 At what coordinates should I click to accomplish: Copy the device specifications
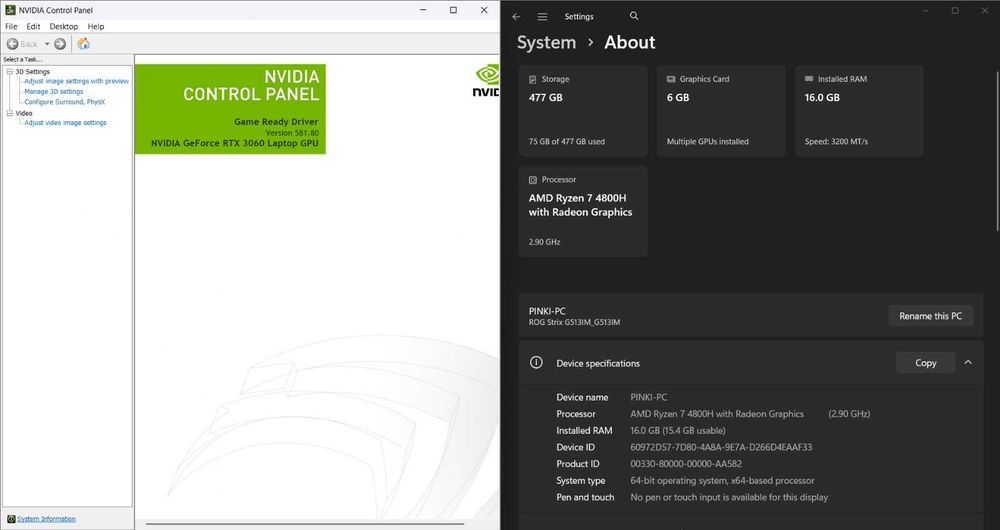pos(925,362)
